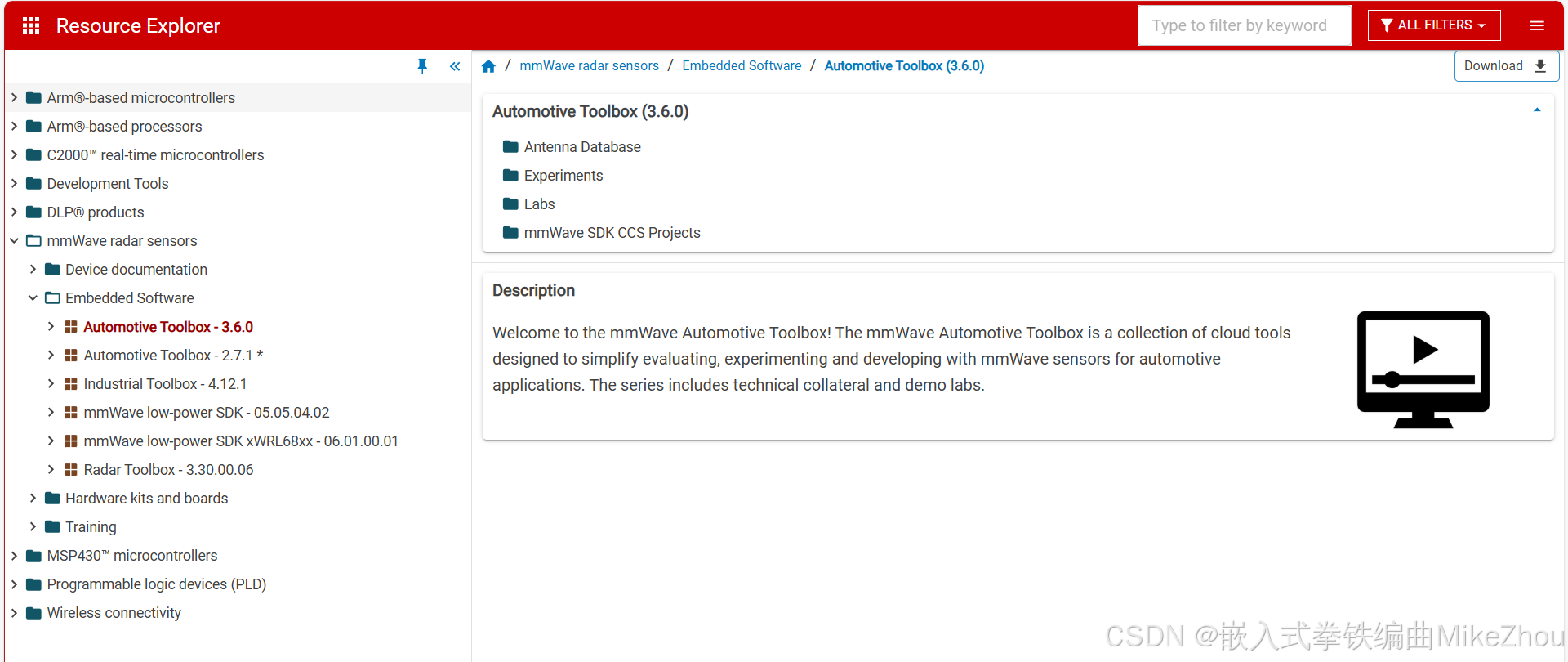Open the Experiments folder link
This screenshot has height=662, width=1568.
click(x=563, y=176)
